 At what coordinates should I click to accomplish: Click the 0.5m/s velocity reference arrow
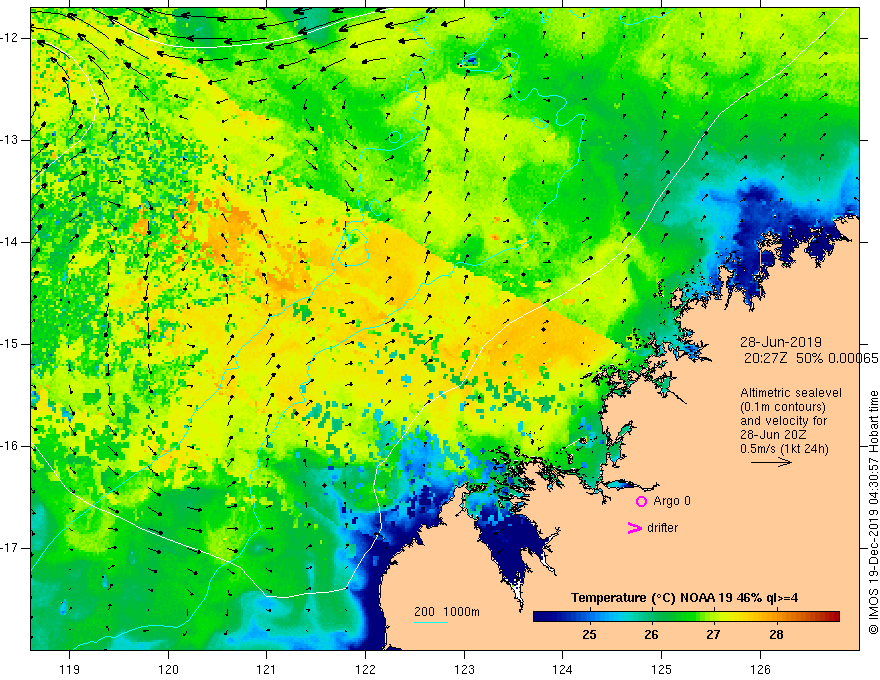point(771,463)
